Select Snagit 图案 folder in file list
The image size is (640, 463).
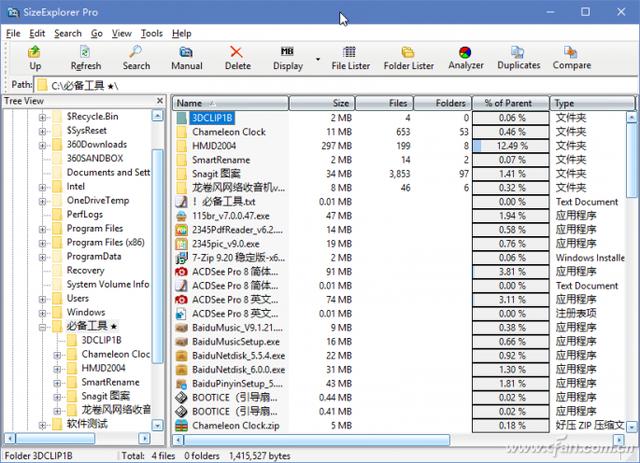pos(216,174)
